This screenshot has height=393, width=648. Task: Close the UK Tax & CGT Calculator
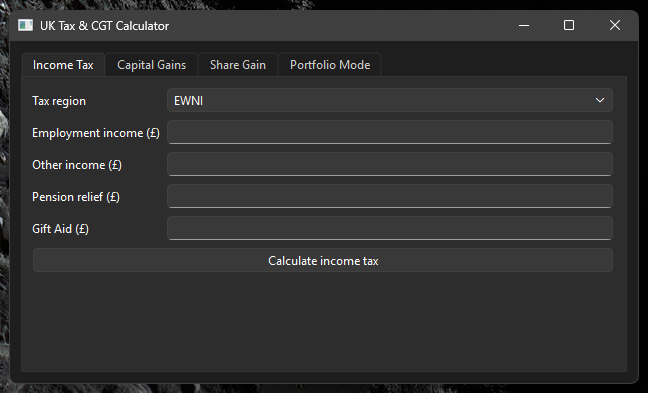(x=615, y=26)
